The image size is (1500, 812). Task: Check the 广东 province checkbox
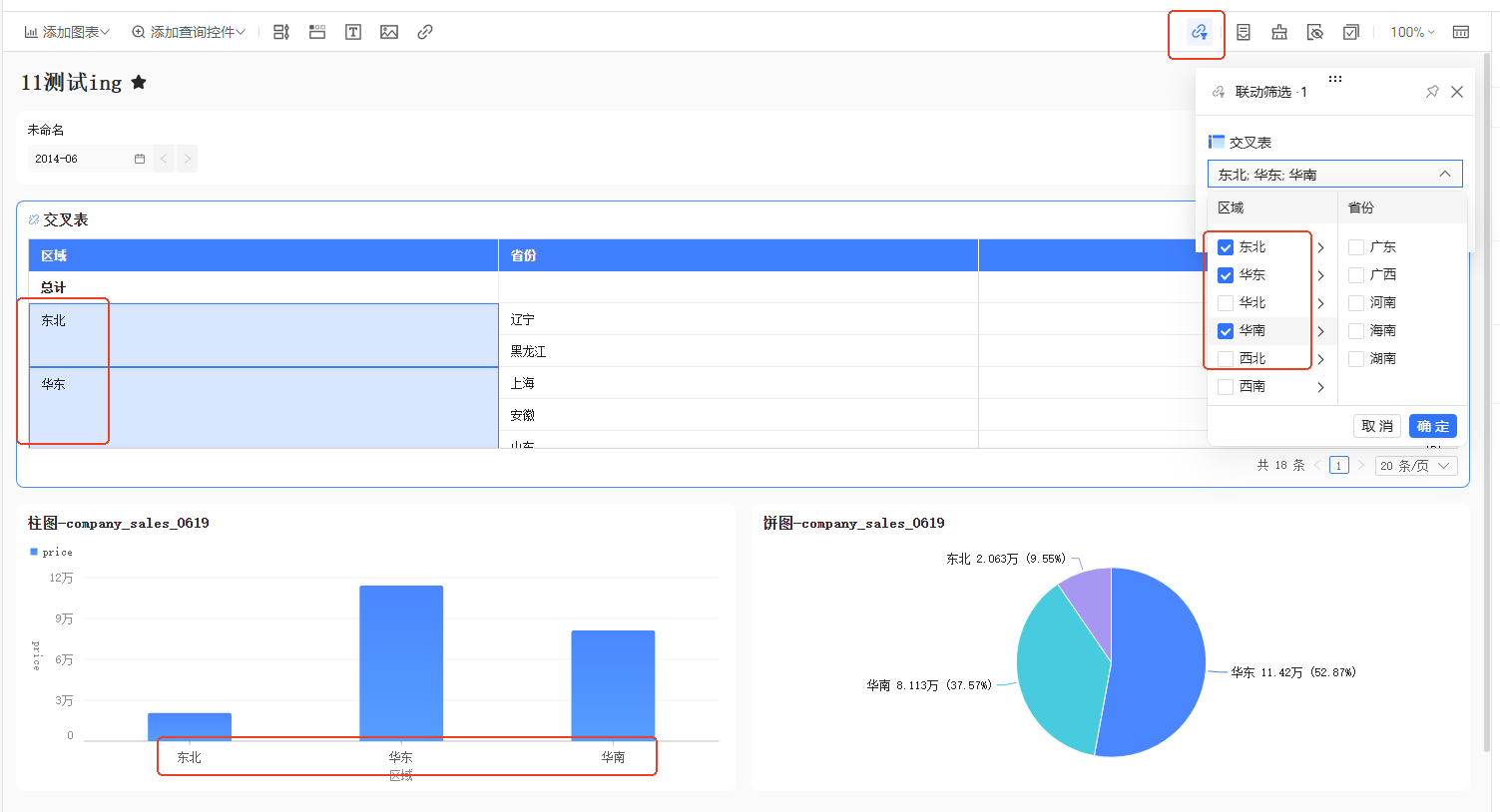coord(1356,247)
